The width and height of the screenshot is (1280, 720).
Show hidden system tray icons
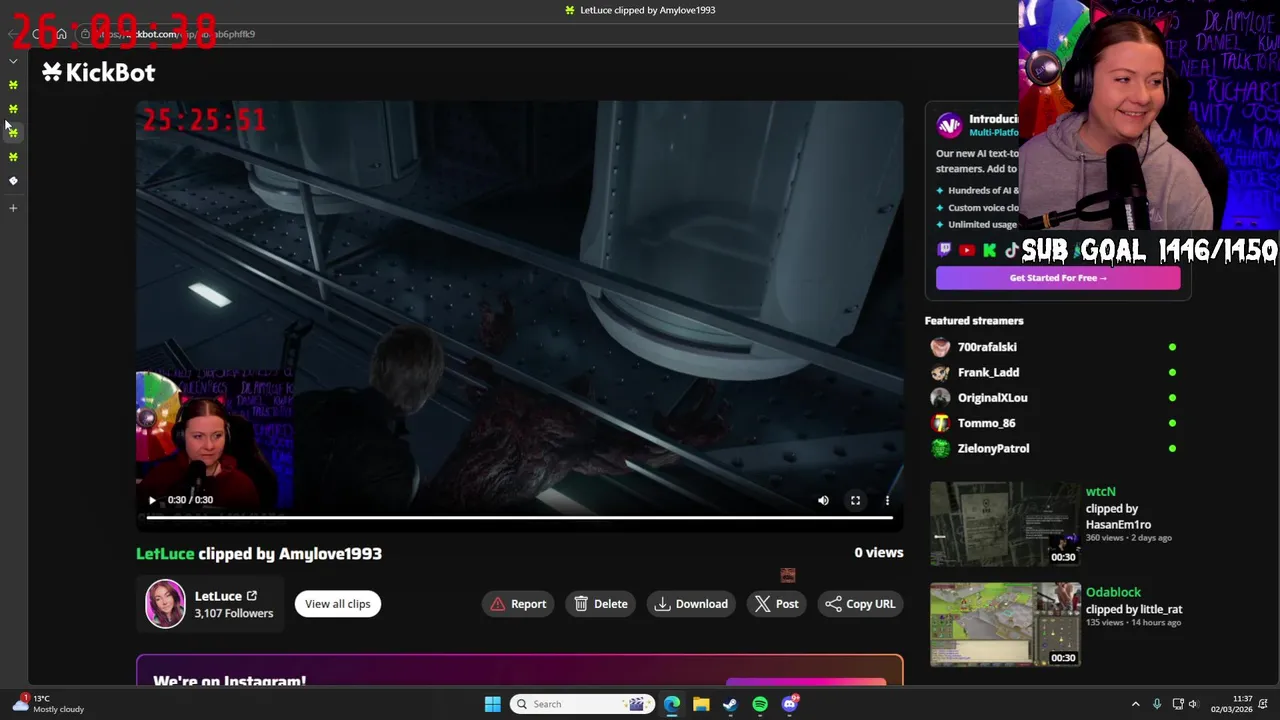[1135, 704]
